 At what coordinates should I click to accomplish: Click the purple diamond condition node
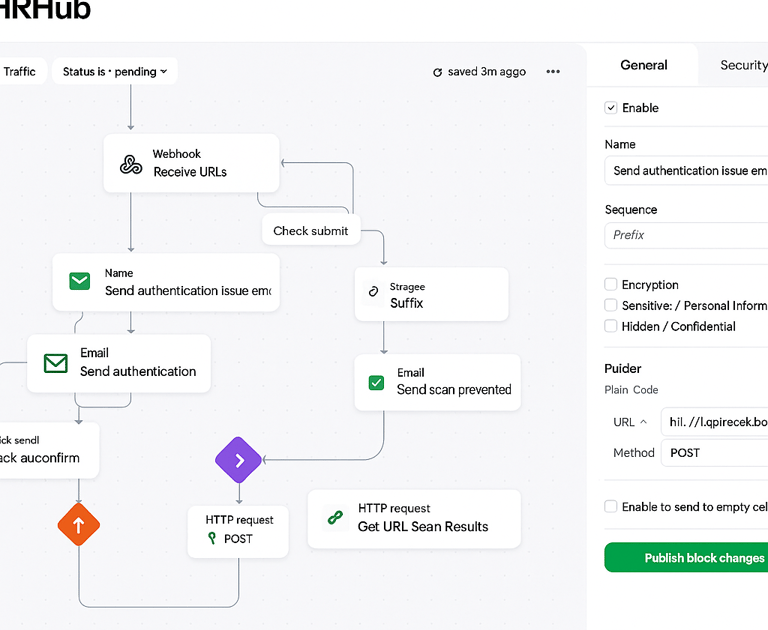pos(238,461)
